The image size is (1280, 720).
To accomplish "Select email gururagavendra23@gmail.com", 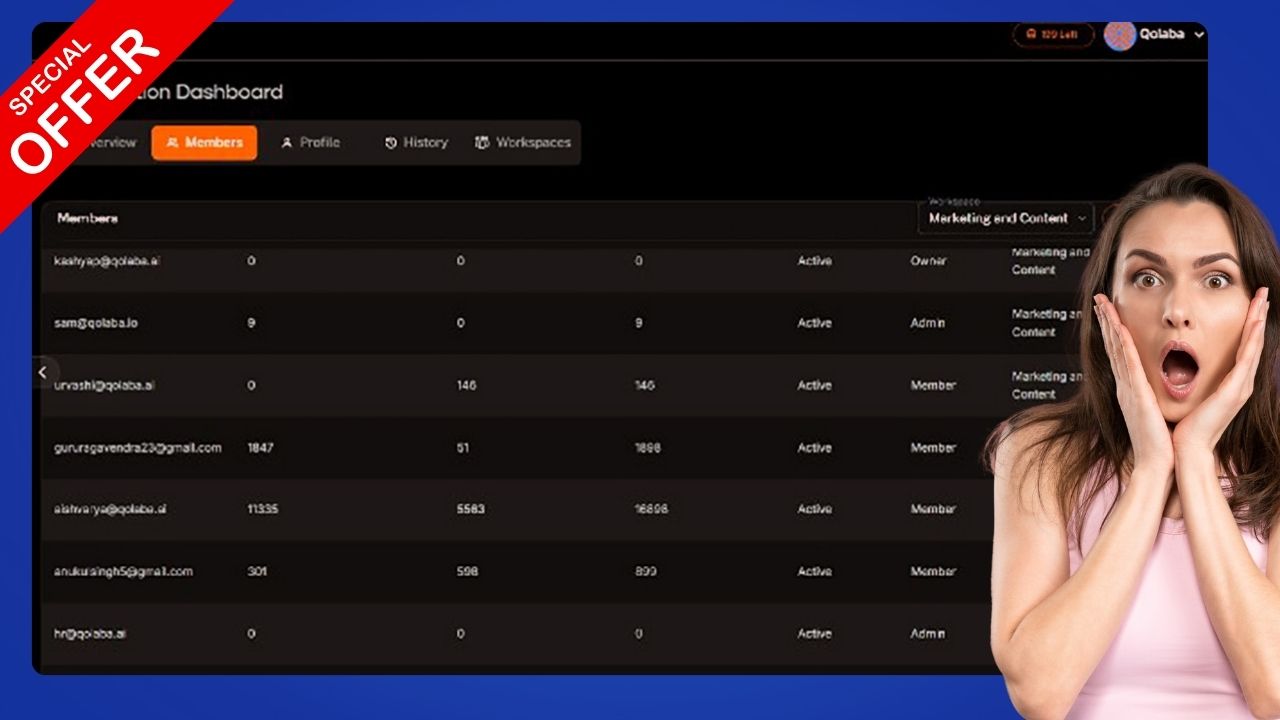I will 138,448.
